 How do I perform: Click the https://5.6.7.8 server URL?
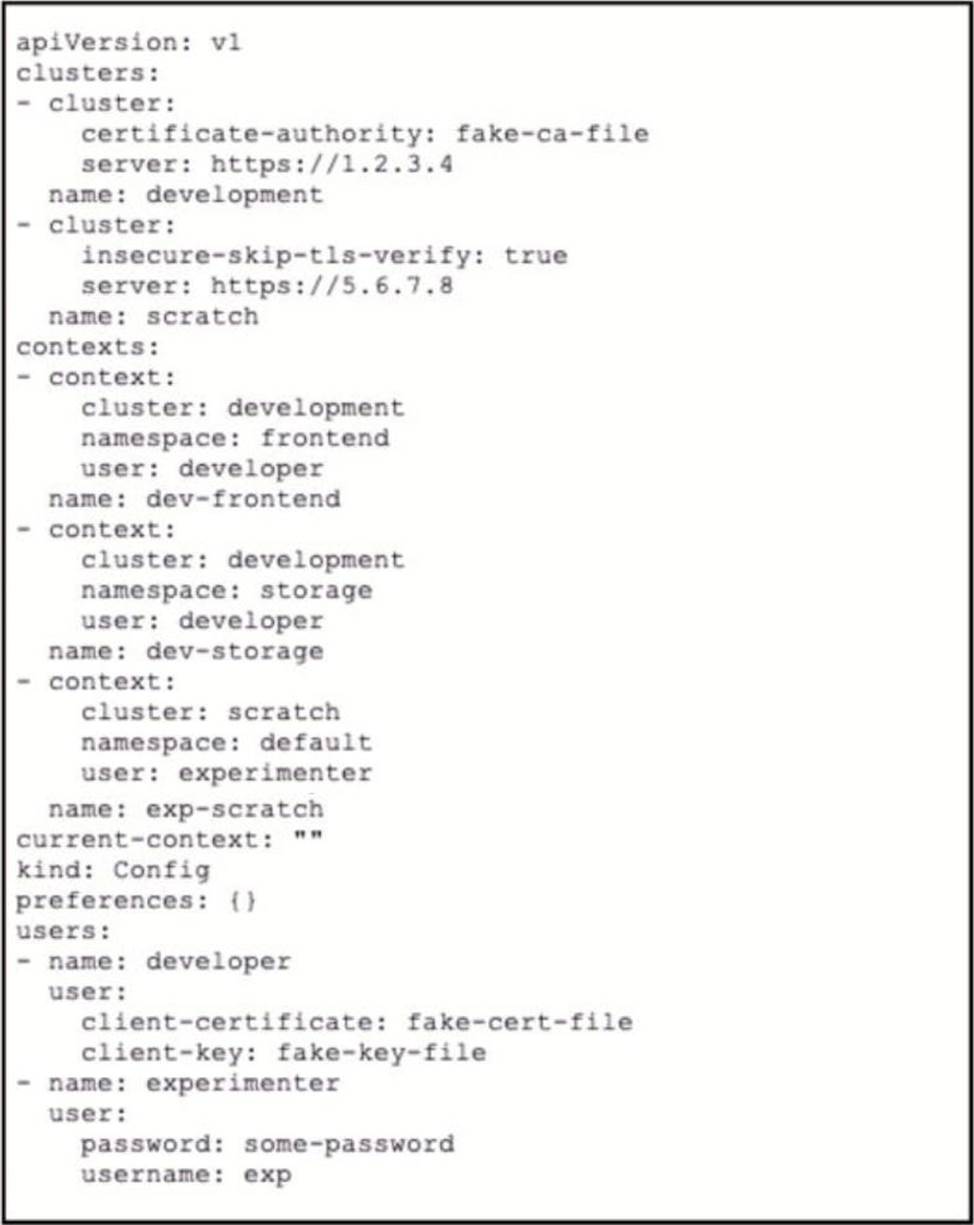pyautogui.click(x=331, y=286)
